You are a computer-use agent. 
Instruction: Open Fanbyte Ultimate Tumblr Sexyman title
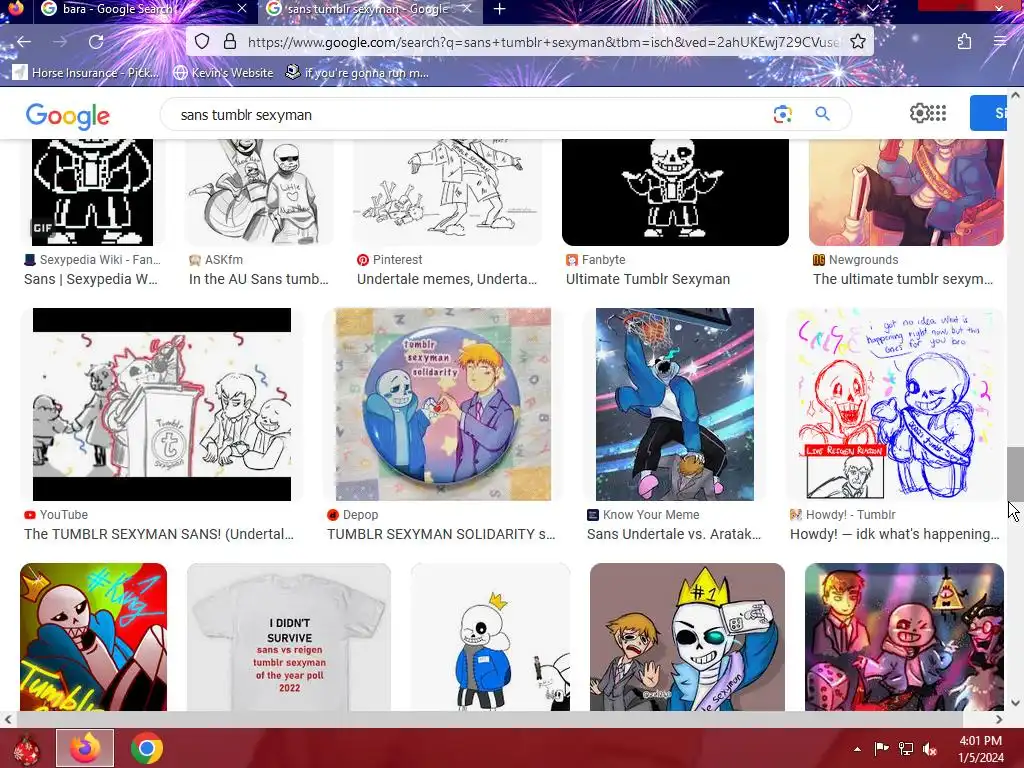(648, 279)
